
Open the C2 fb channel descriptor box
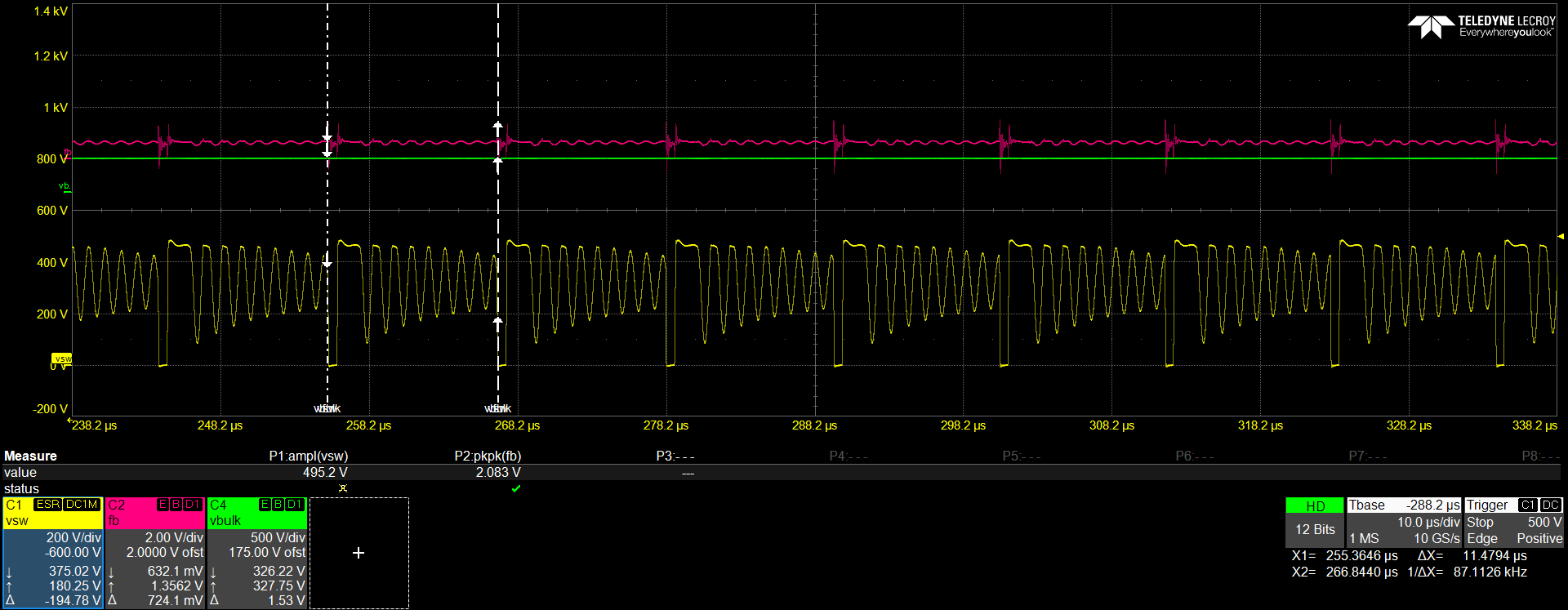[155, 552]
